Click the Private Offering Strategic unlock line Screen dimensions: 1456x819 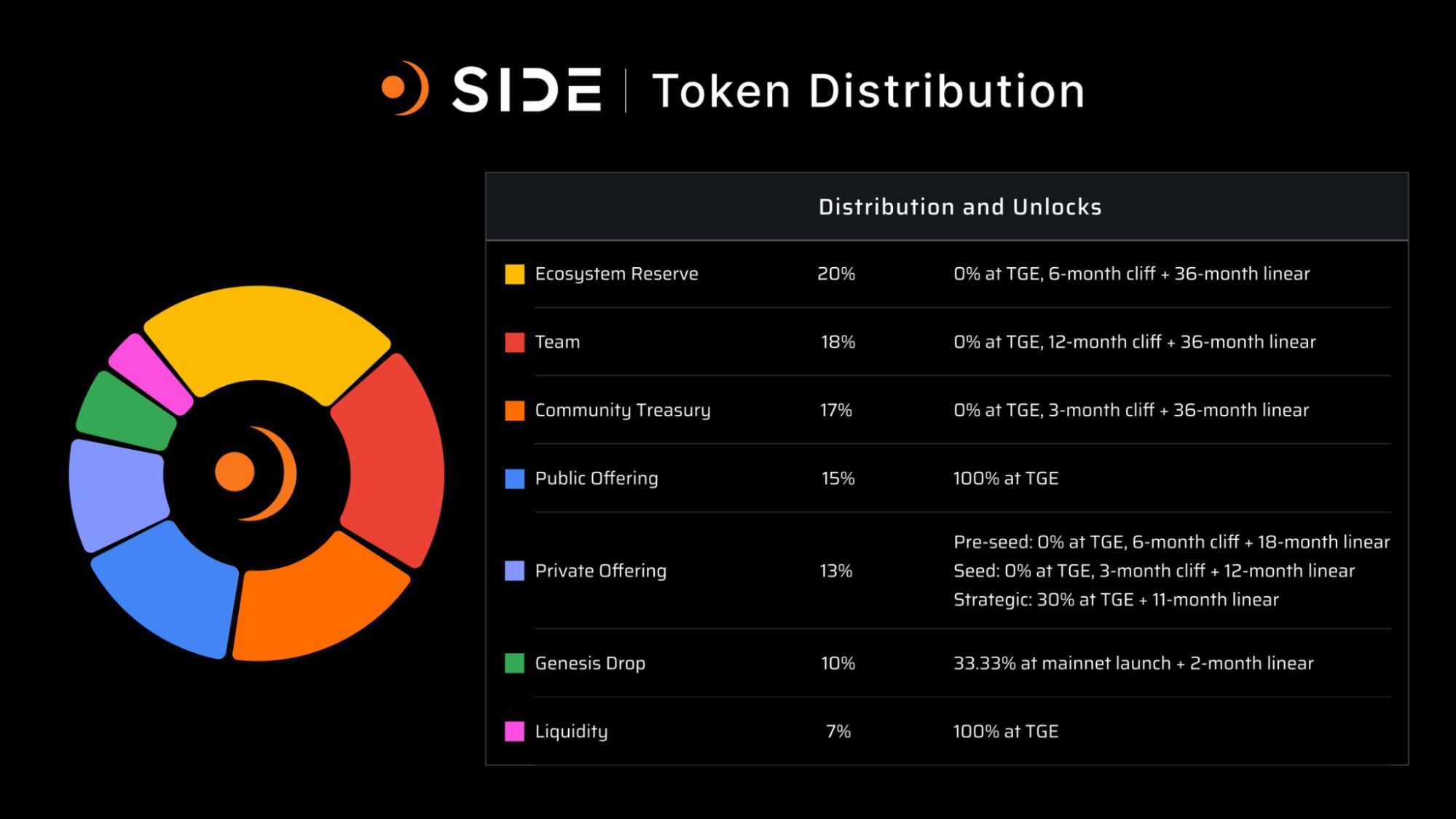pos(1116,600)
